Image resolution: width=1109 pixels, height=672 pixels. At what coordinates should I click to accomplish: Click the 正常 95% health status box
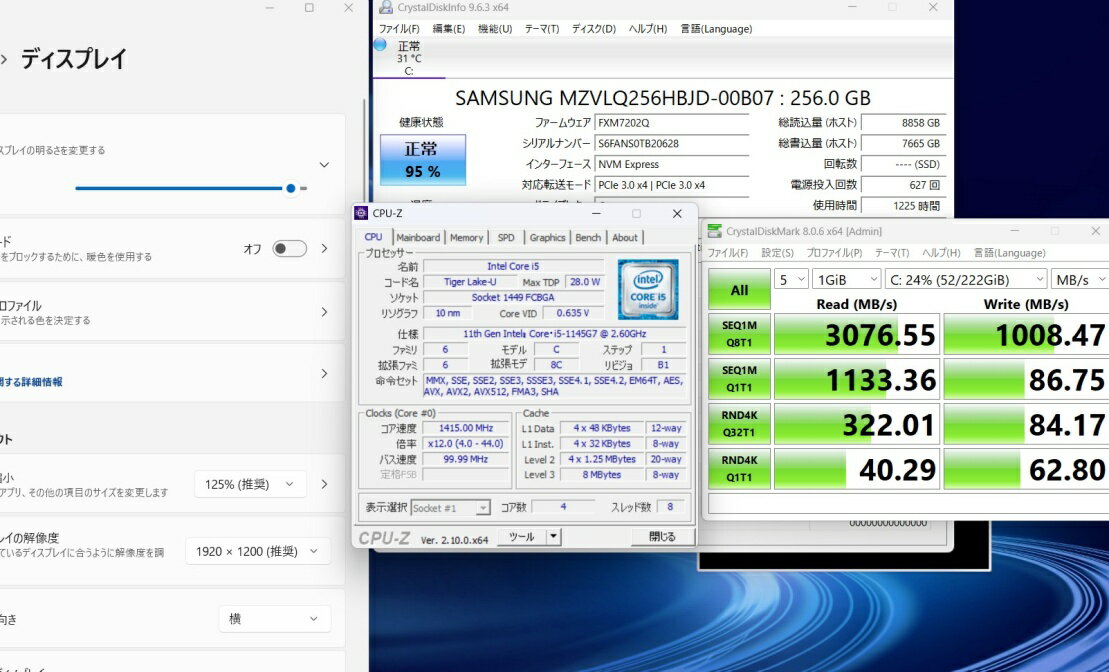422,160
